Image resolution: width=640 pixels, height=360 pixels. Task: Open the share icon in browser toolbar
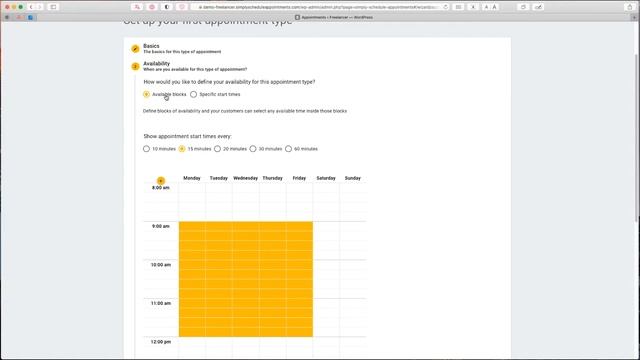pos(629,7)
